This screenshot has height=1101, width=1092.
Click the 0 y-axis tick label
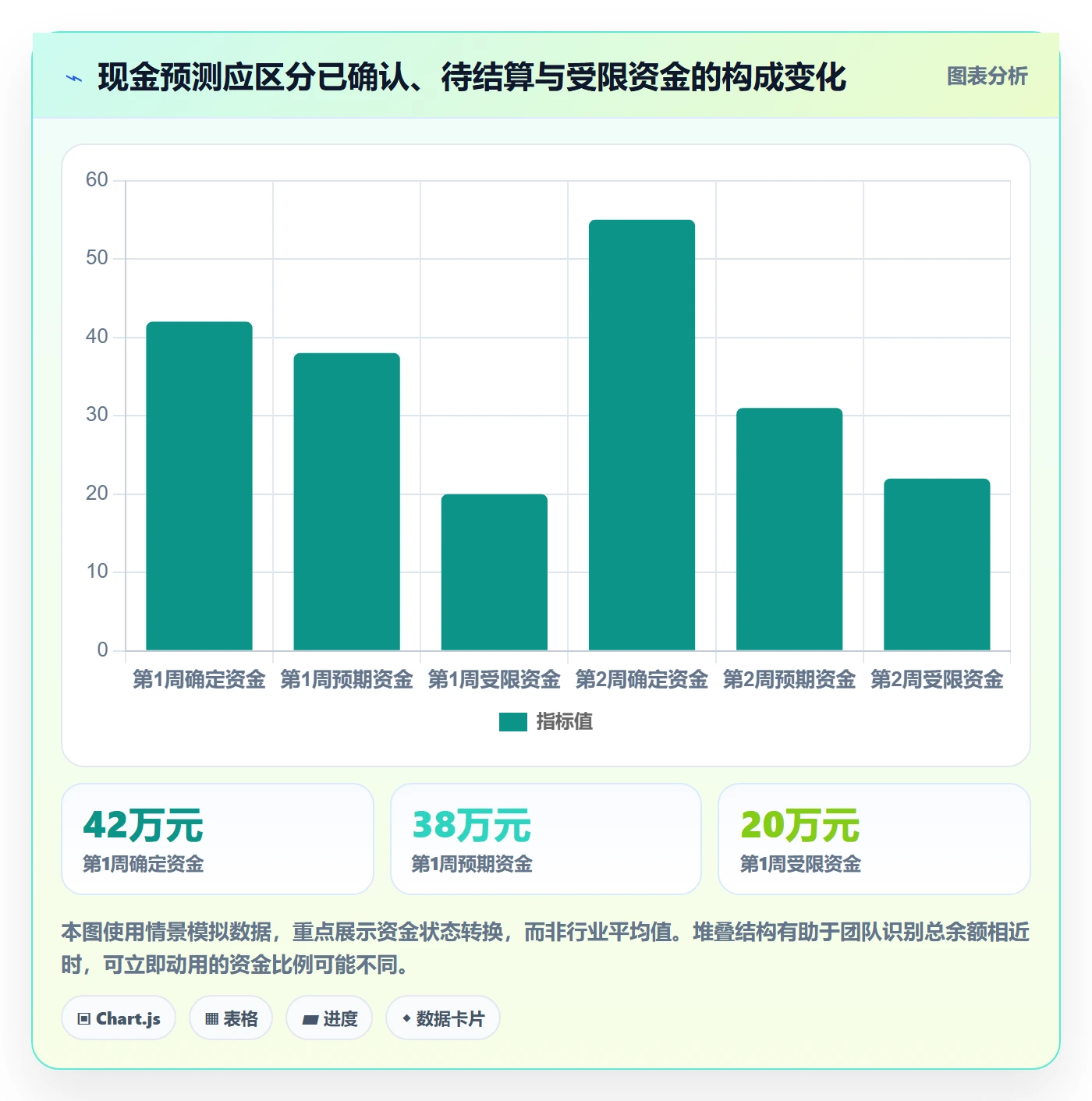coord(103,650)
